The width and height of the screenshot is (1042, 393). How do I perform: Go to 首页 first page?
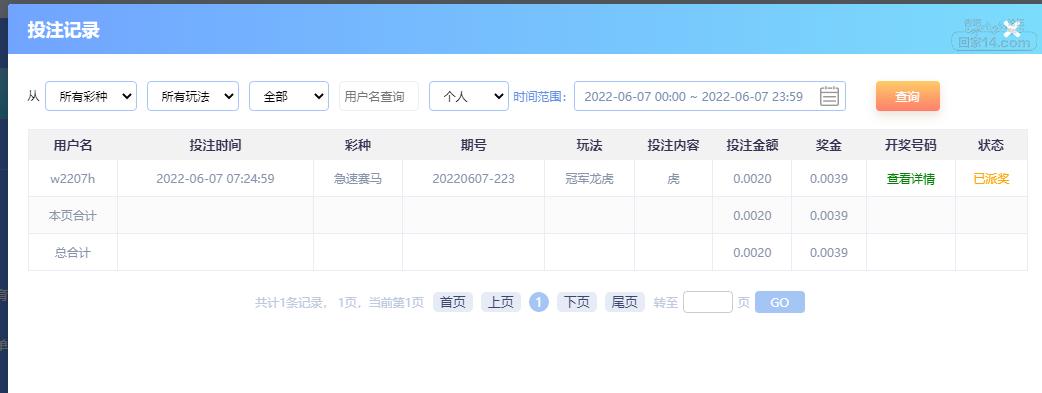pos(453,303)
